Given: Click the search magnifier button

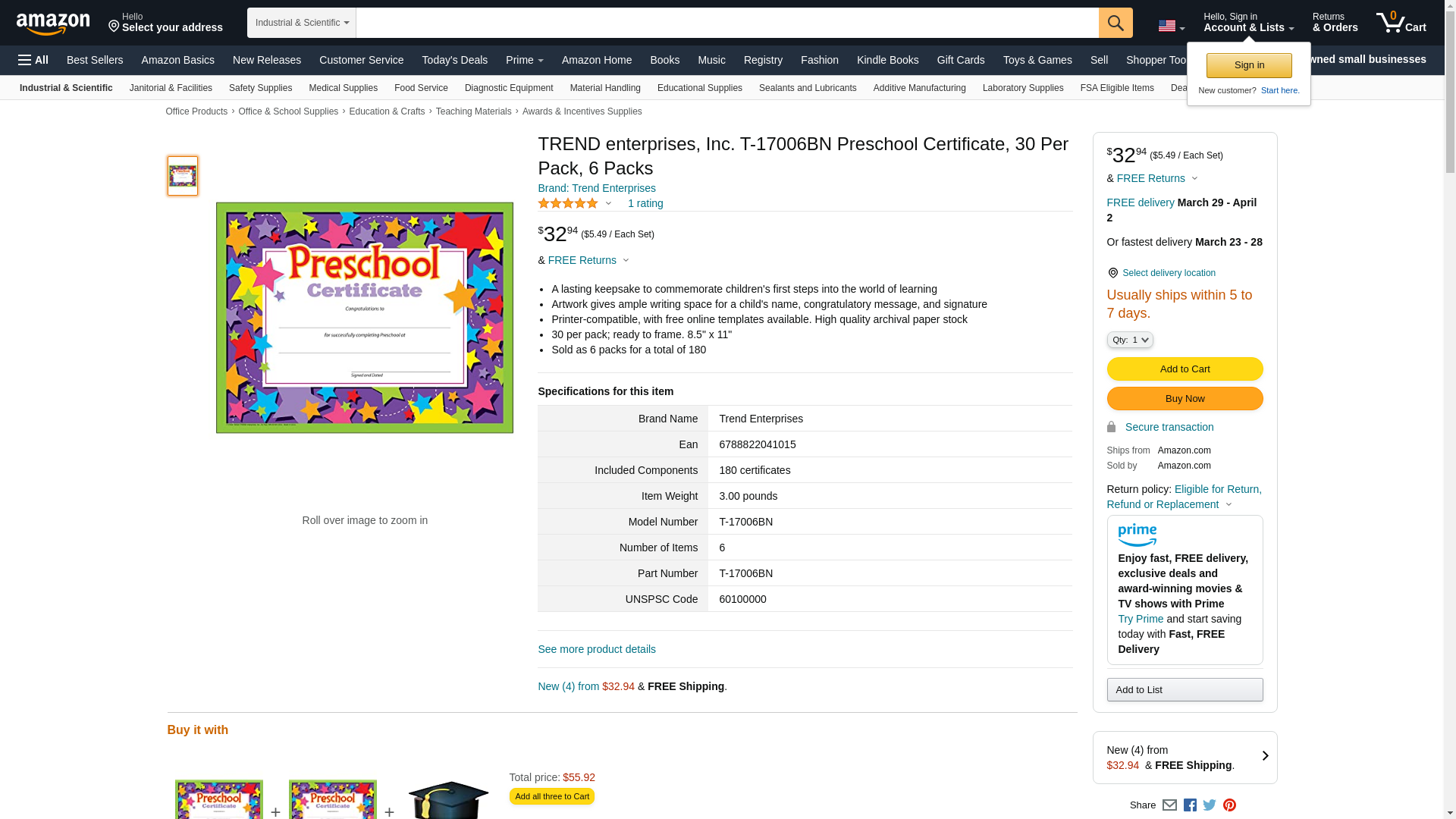Looking at the screenshot, I should (1115, 23).
